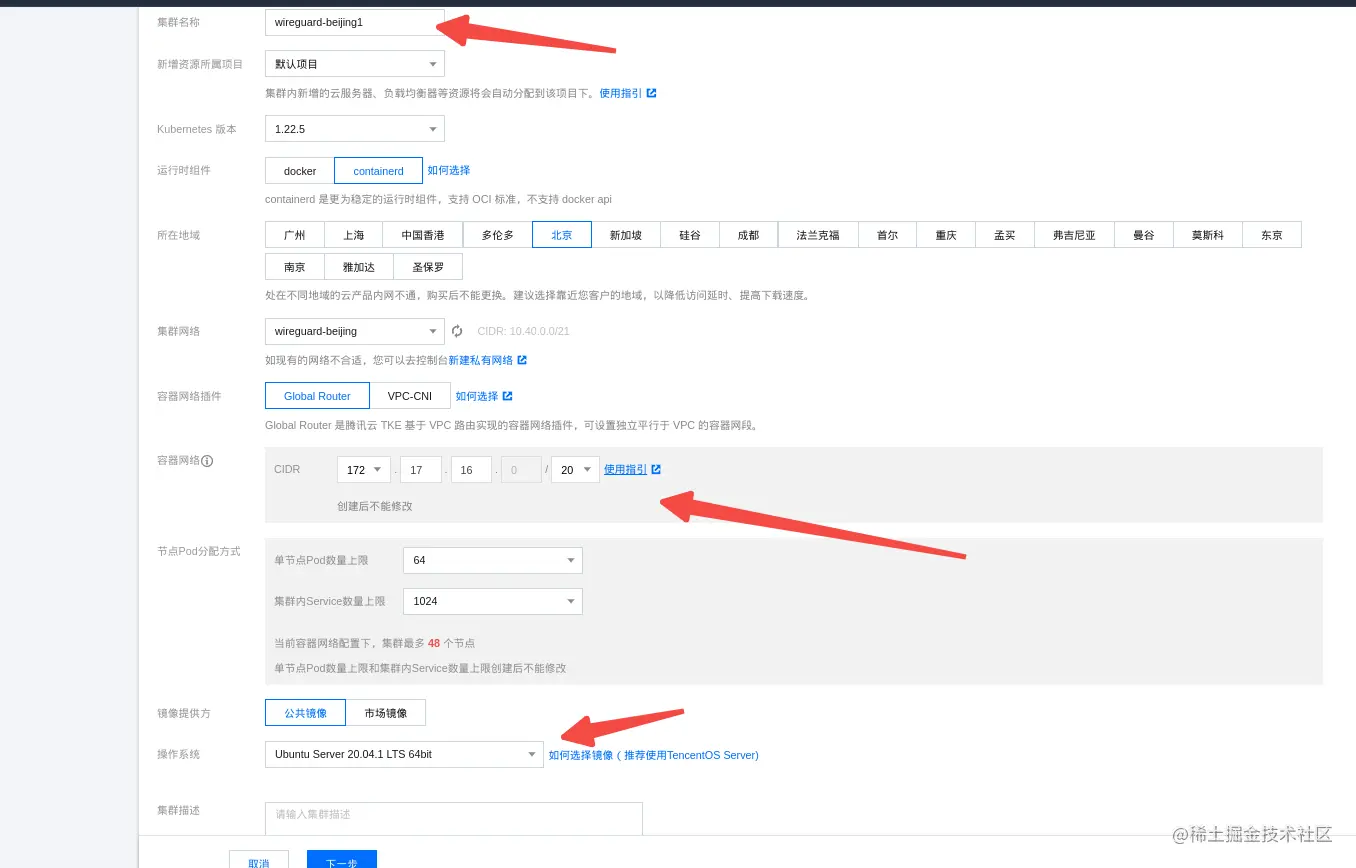Click the external-link icon beside the VPC-CNI 如何选择 link

click(x=508, y=396)
